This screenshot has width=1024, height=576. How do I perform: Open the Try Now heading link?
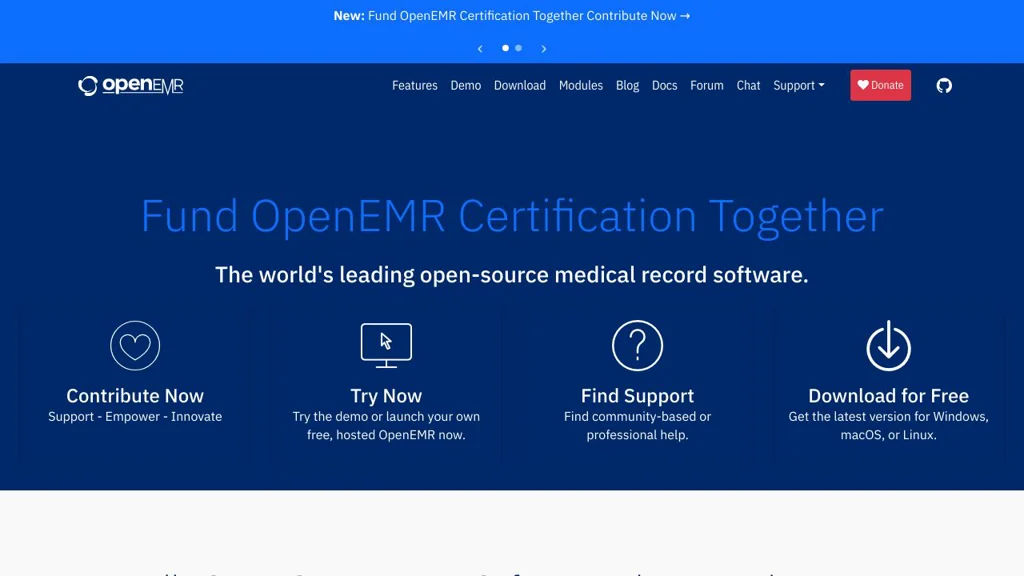pos(386,396)
